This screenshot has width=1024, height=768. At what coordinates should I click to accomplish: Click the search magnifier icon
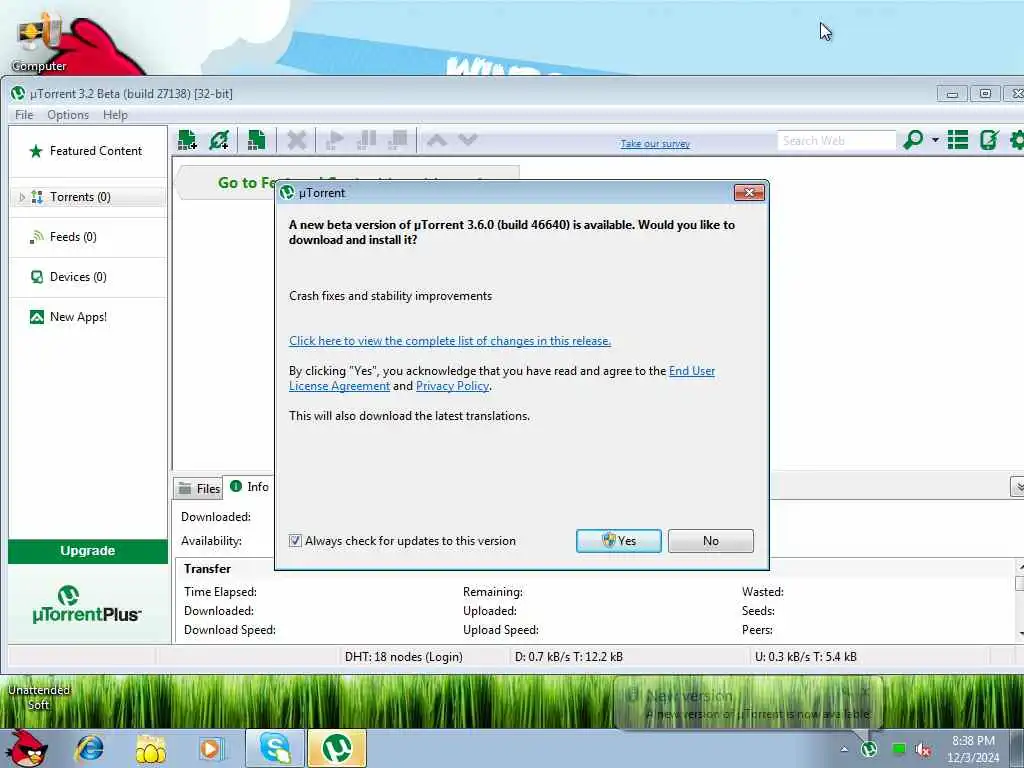click(913, 140)
